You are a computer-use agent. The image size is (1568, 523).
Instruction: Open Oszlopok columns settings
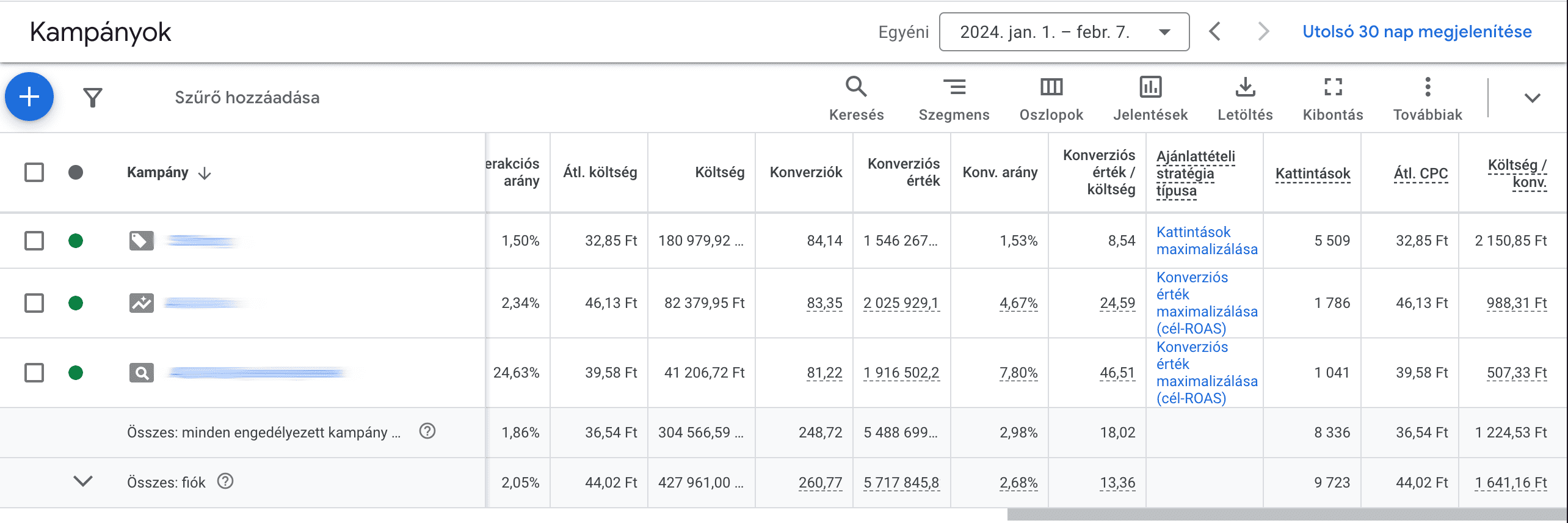point(1051,98)
